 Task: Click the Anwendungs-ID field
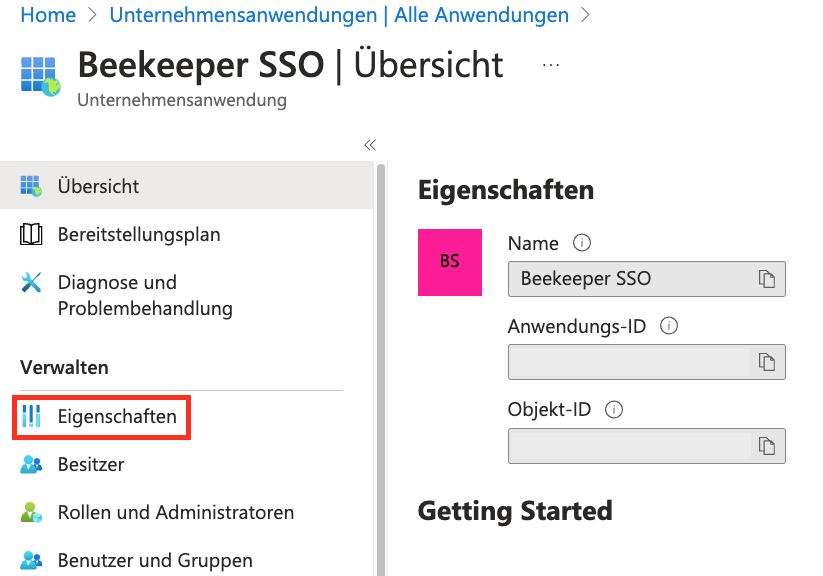(x=647, y=362)
